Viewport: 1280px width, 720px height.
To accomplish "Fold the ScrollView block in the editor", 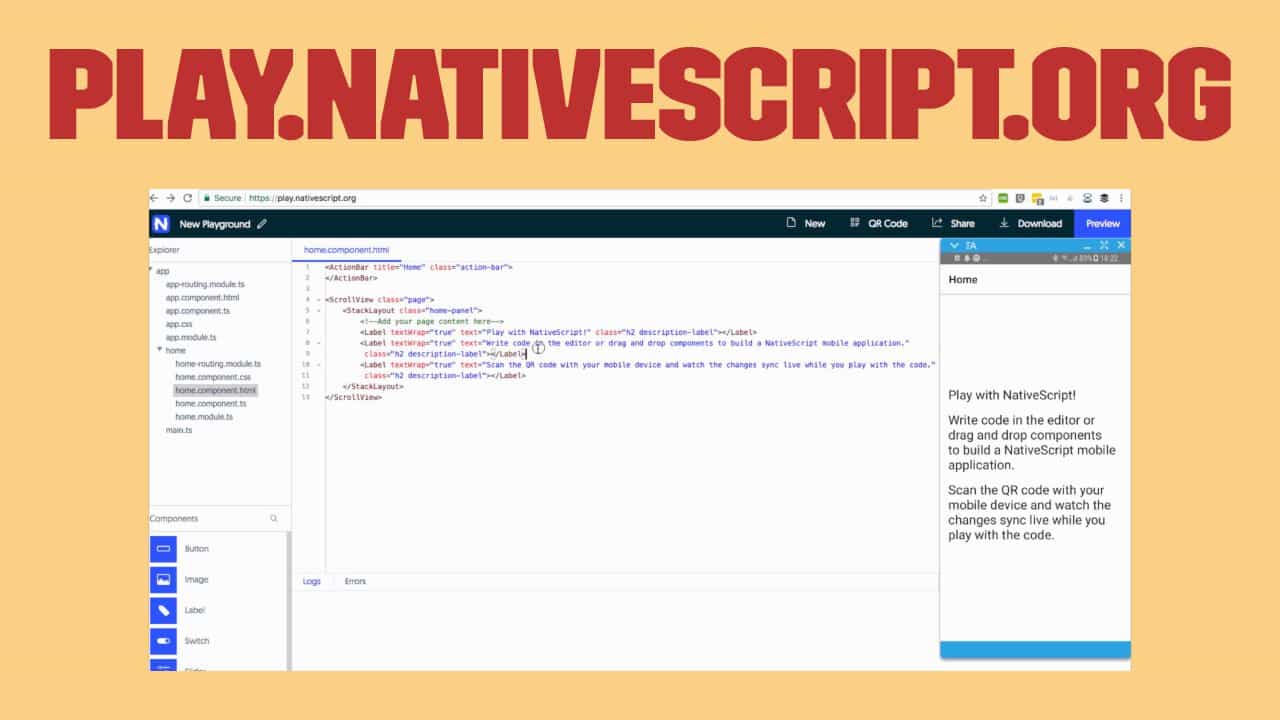I will click(318, 300).
